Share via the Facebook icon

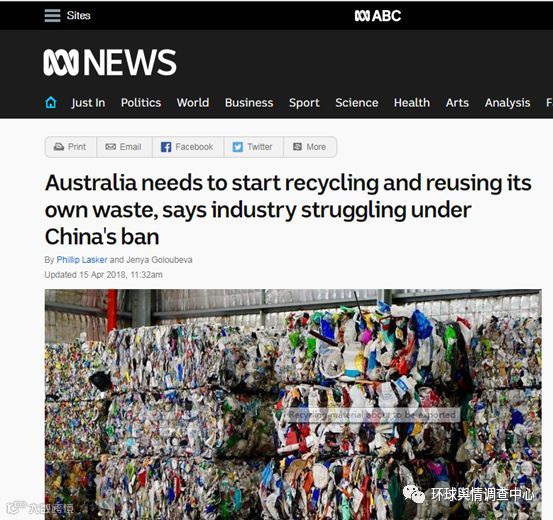[x=166, y=147]
